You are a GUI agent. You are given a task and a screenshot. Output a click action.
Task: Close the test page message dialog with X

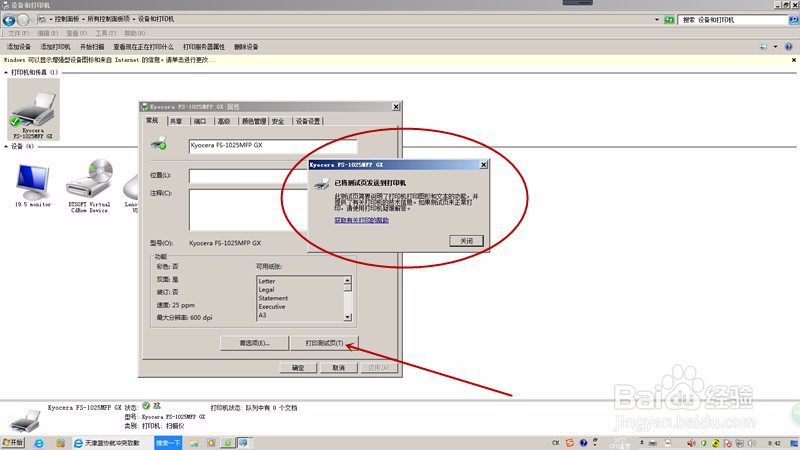tap(483, 164)
